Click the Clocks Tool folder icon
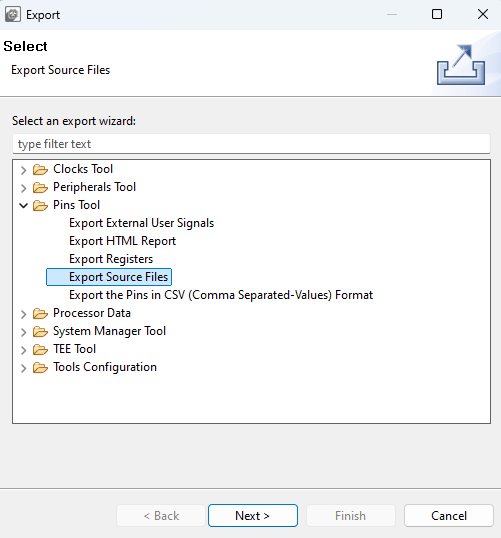The width and height of the screenshot is (501, 538). 40,169
